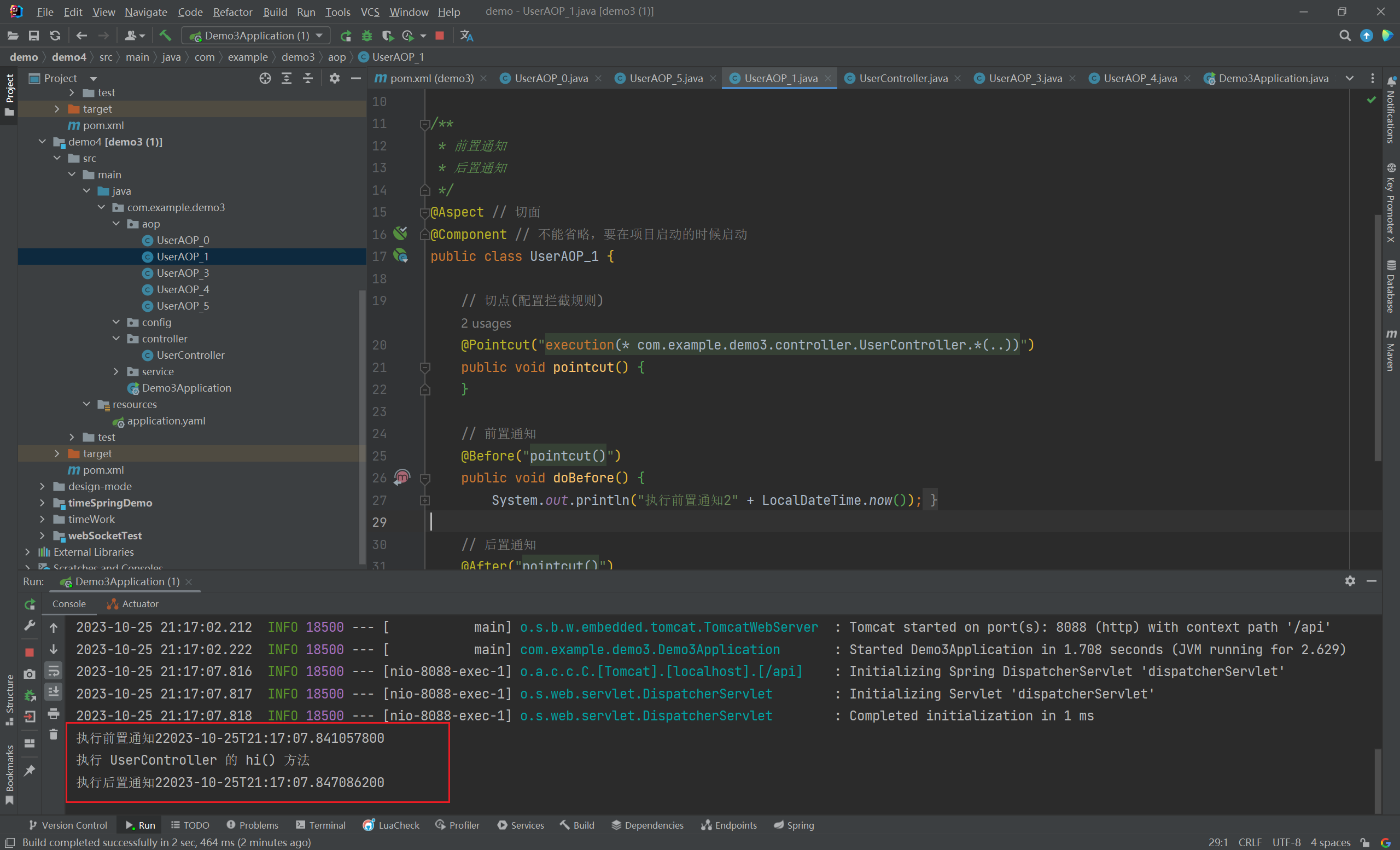This screenshot has width=1400, height=850.
Task: Run with coverage icon in toolbar
Action: (x=388, y=36)
